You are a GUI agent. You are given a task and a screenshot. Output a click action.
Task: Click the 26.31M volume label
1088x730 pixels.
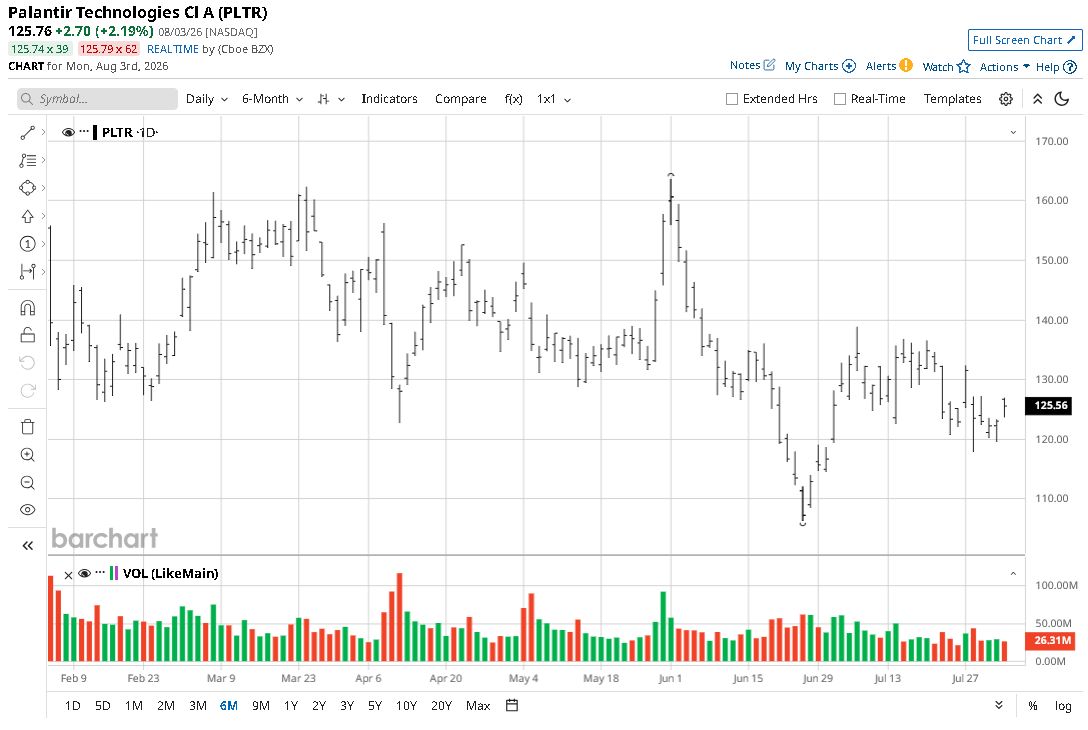pyautogui.click(x=1051, y=640)
